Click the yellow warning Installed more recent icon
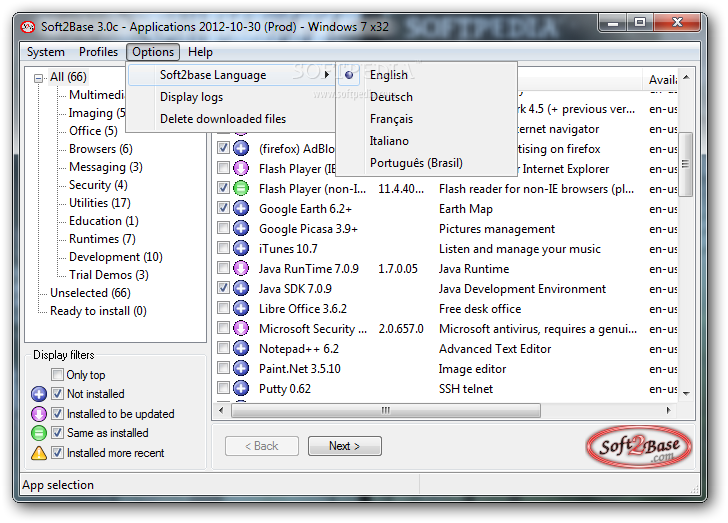This screenshot has width=728, height=523. tap(39, 453)
